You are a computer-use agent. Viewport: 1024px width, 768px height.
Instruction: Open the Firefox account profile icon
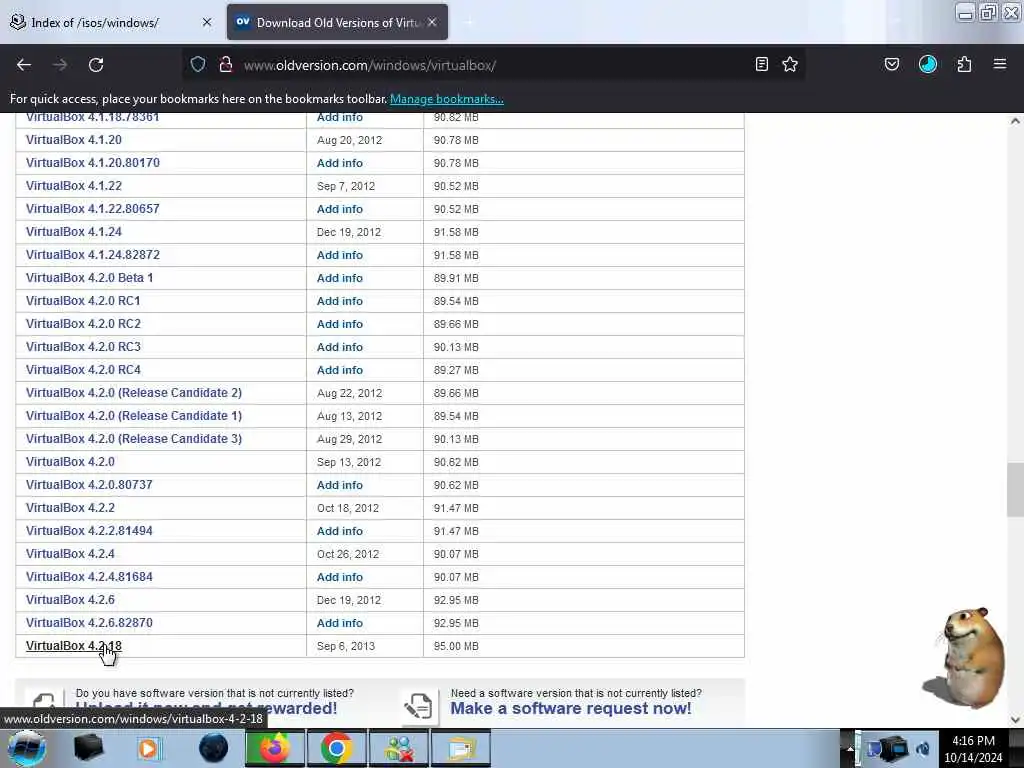(x=928, y=65)
